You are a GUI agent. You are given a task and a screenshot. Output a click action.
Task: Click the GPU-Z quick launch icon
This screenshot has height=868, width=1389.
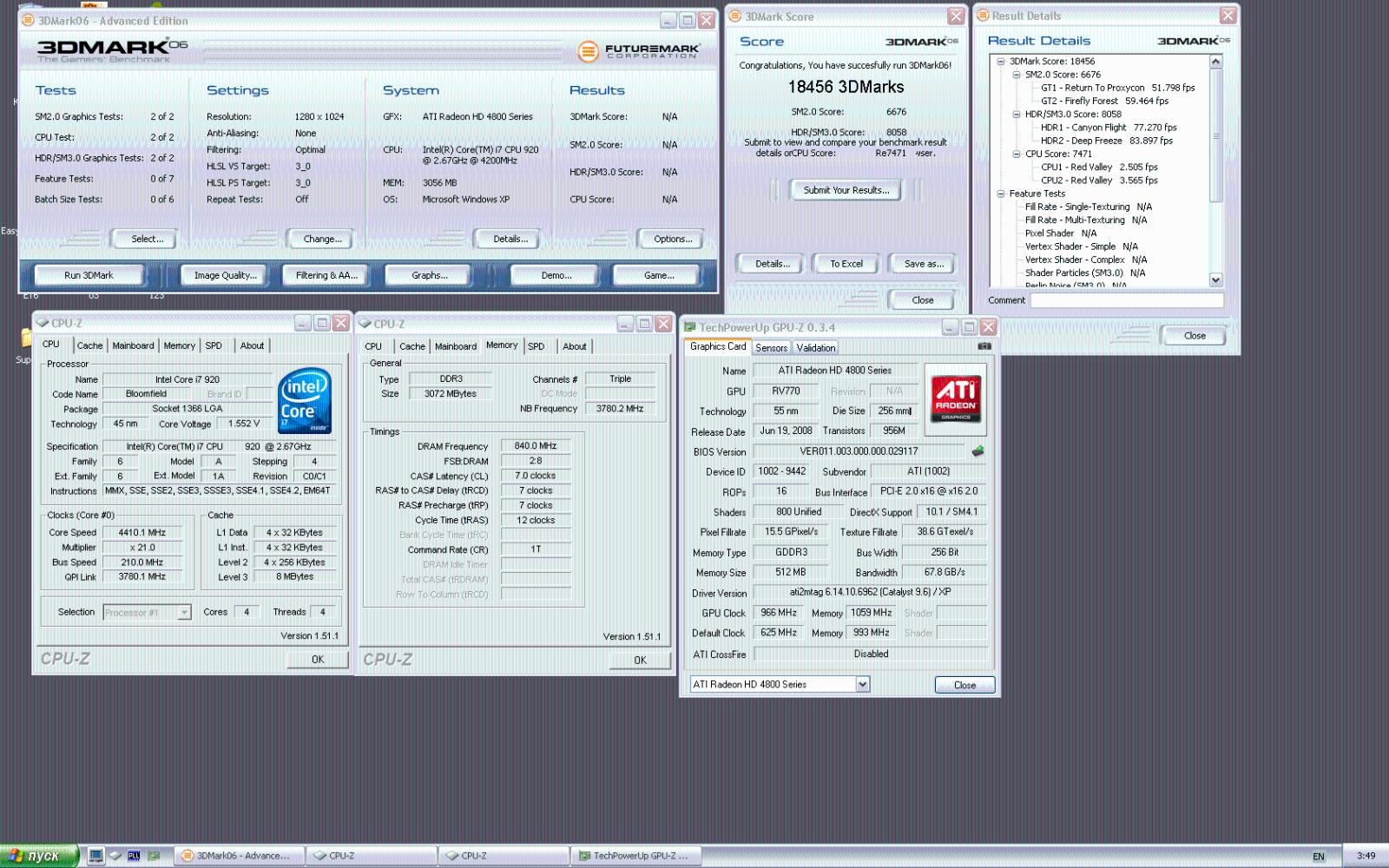(154, 856)
